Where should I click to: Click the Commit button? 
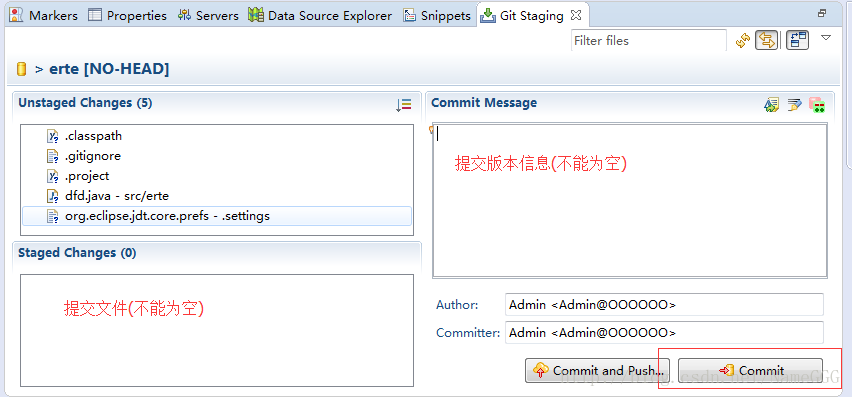750,370
